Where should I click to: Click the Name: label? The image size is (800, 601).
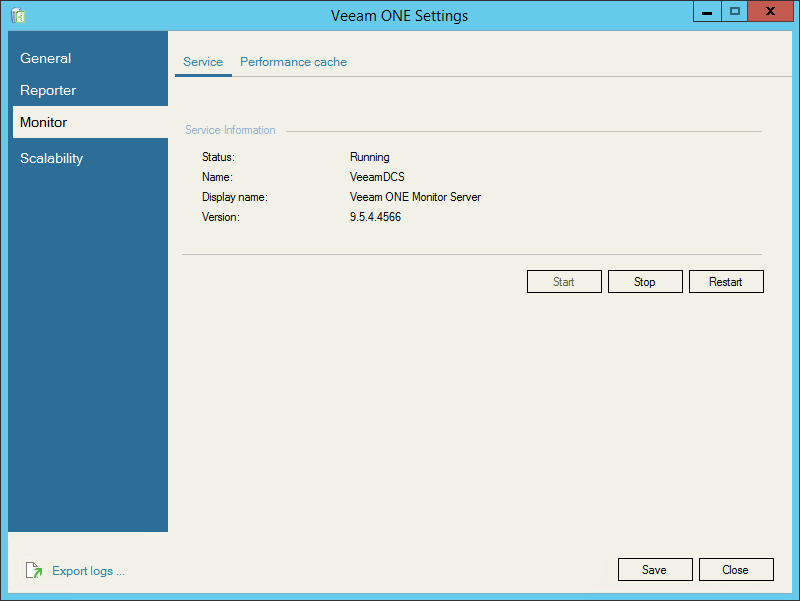tap(217, 177)
